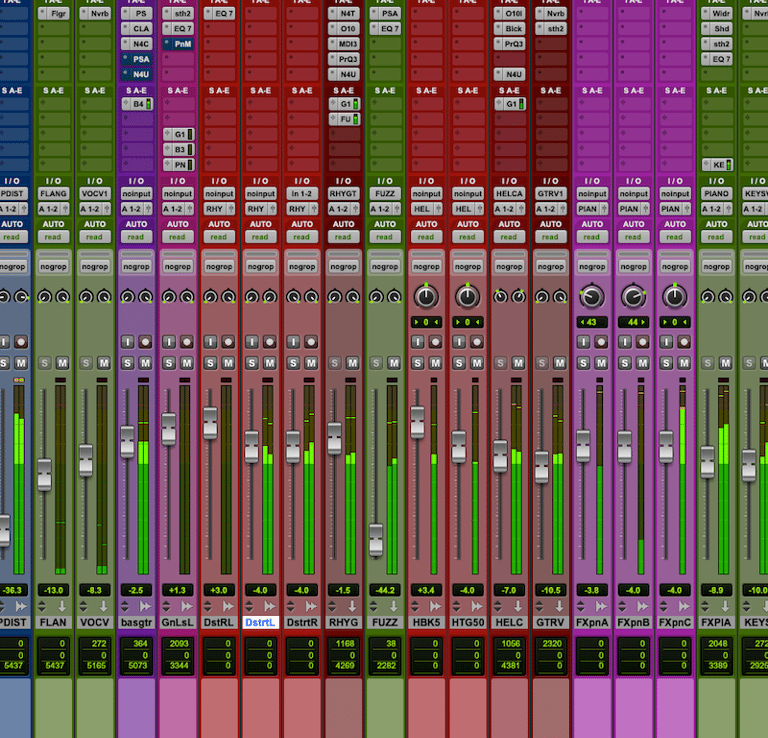Viewport: 768px width, 738px height.
Task: Open the FU send on RHYG track
Action: click(344, 119)
